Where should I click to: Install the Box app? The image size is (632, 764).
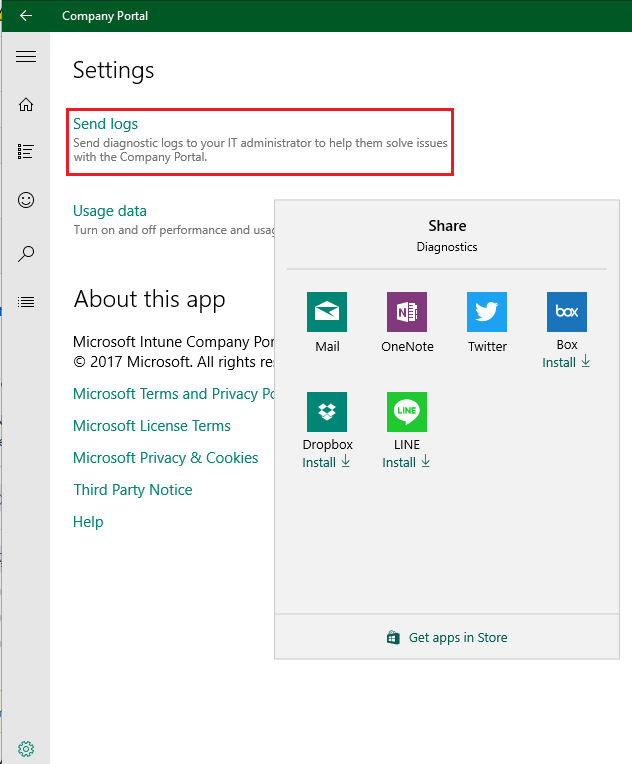[566, 362]
